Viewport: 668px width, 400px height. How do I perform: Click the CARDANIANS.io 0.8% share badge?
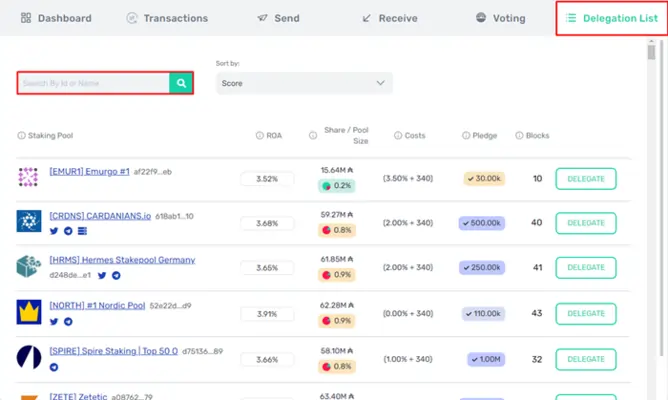[337, 230]
